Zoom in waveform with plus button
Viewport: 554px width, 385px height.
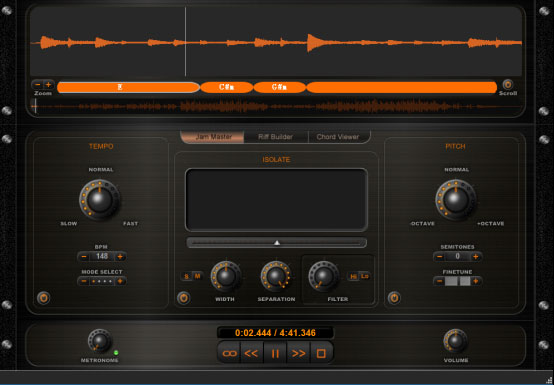48,85
